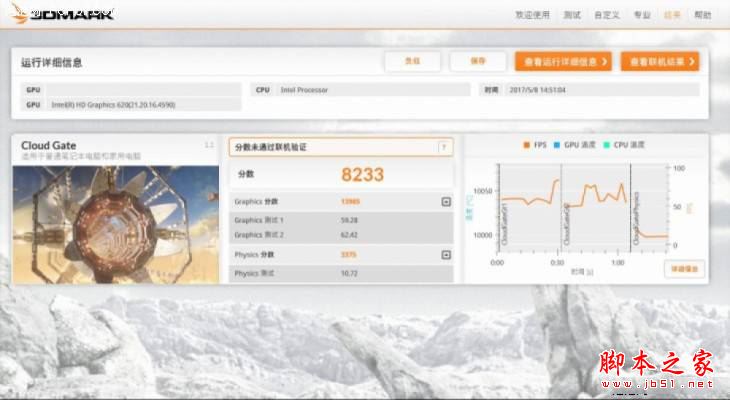730x400 pixels.
Task: Toggle the FPS legend swatch
Action: pos(527,145)
